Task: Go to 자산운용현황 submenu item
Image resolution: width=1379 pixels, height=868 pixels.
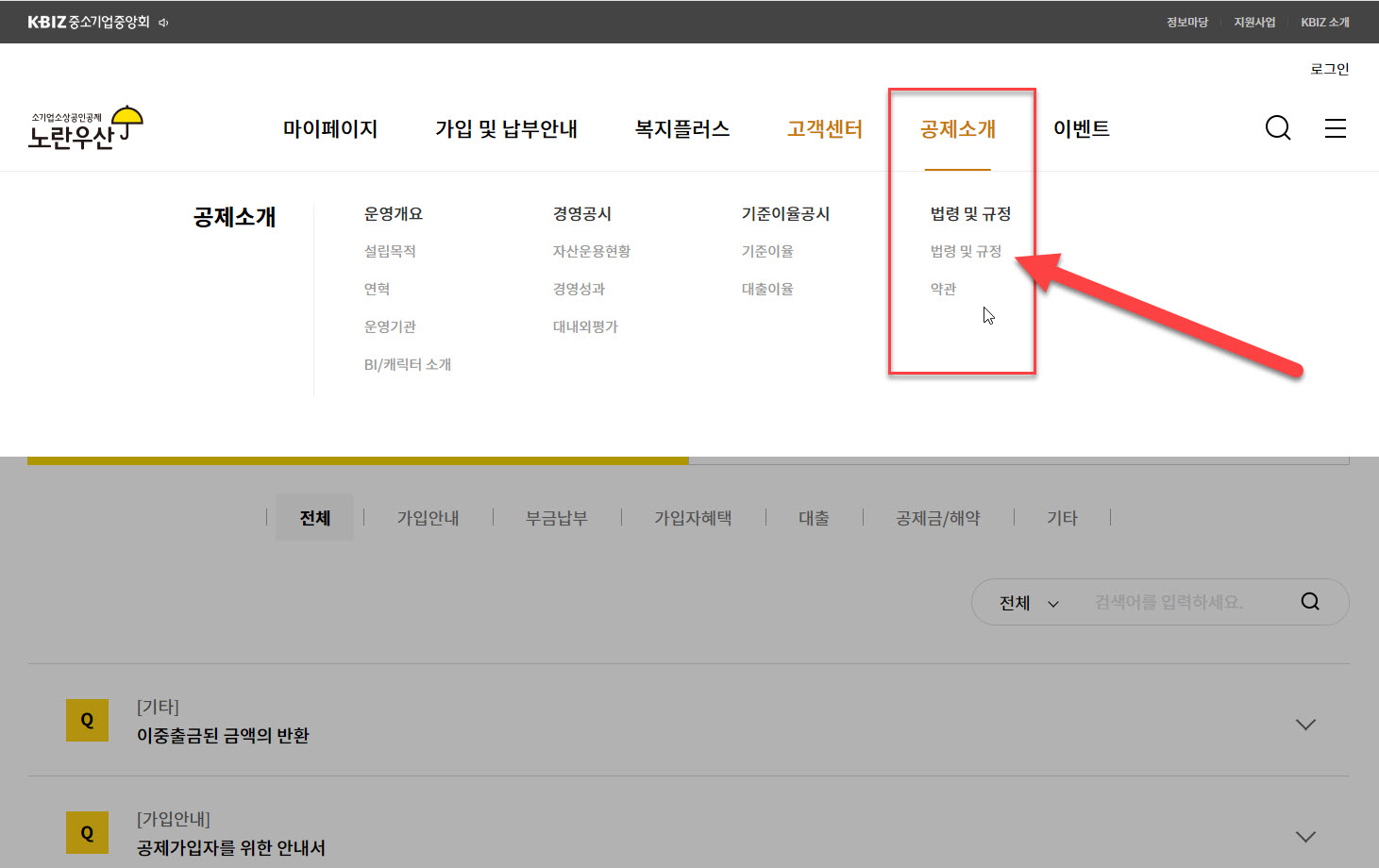Action: coord(592,251)
